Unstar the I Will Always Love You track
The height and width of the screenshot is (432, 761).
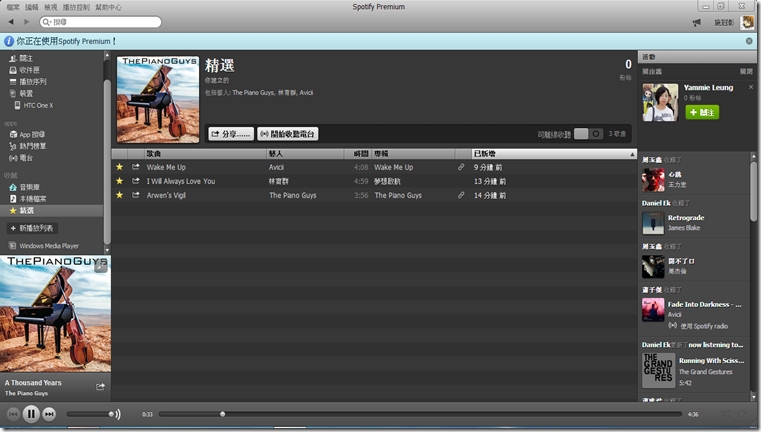click(119, 181)
